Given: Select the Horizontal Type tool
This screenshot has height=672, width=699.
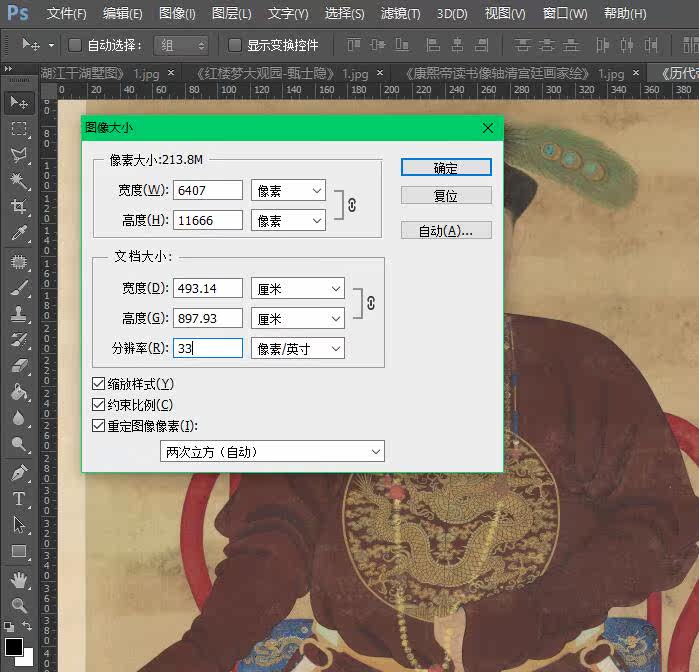Looking at the screenshot, I should [x=19, y=499].
